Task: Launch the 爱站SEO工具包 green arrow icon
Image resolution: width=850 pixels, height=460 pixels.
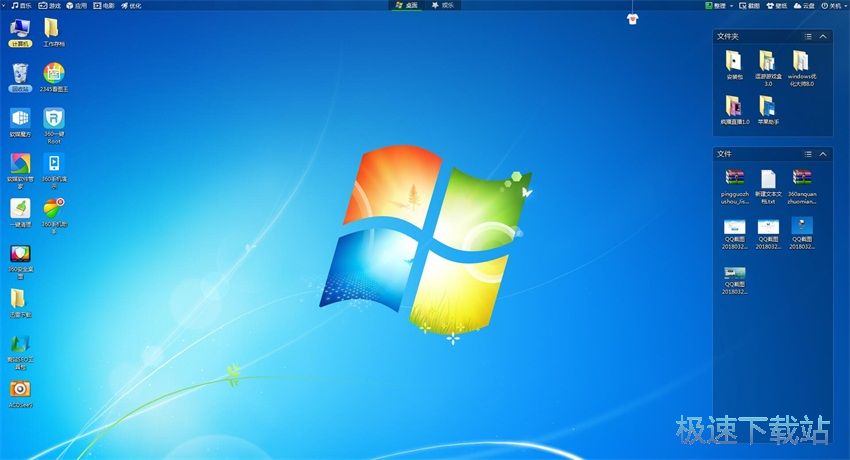Action: click(x=20, y=352)
